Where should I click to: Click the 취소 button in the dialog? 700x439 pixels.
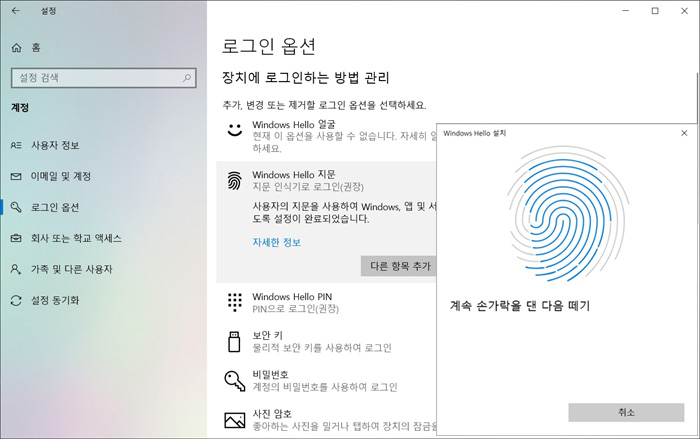tap(626, 413)
